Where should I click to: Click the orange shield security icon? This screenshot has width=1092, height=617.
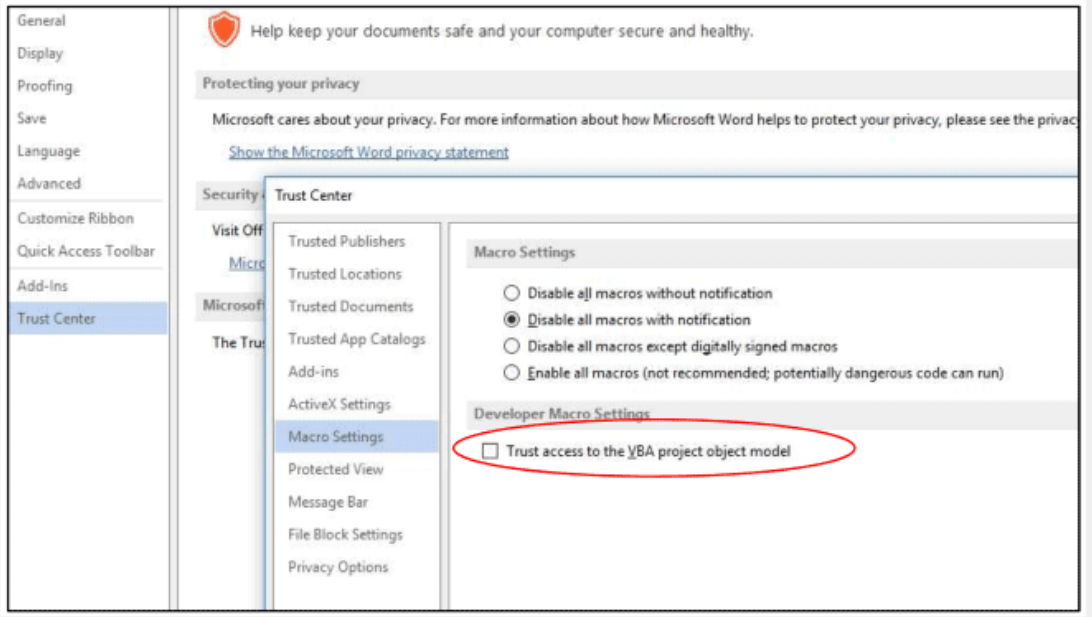tap(224, 30)
